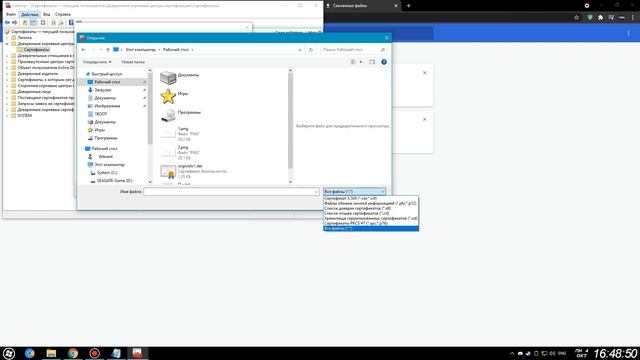Select the yellow star Игры item in file list
The height and width of the screenshot is (360, 640).
168,96
